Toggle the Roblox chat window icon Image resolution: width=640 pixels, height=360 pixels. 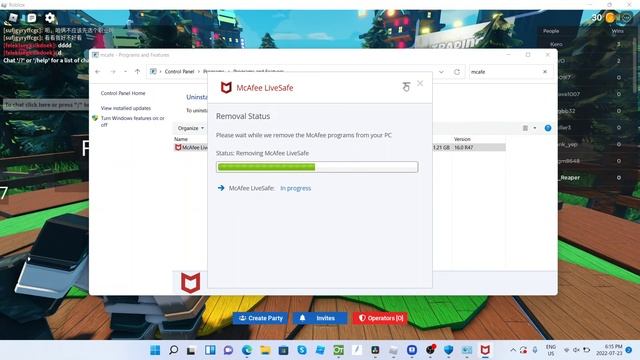pos(32,18)
